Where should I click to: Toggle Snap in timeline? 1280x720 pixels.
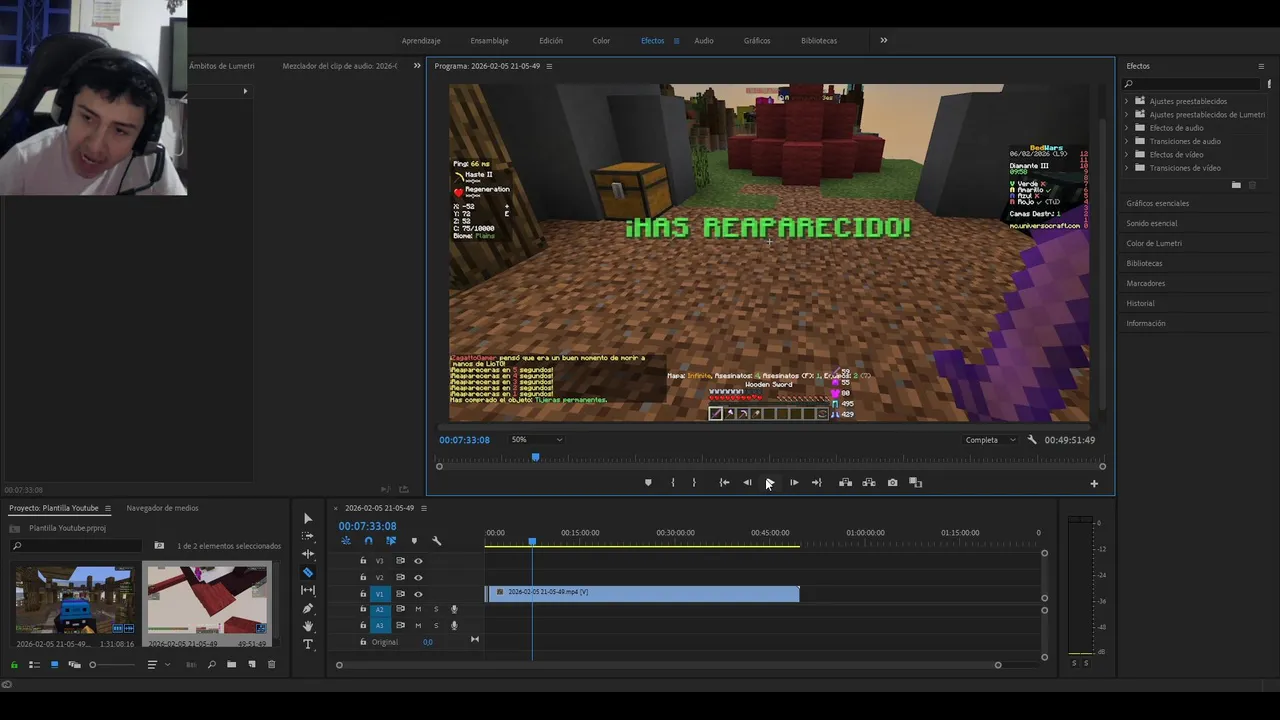pyautogui.click(x=368, y=541)
